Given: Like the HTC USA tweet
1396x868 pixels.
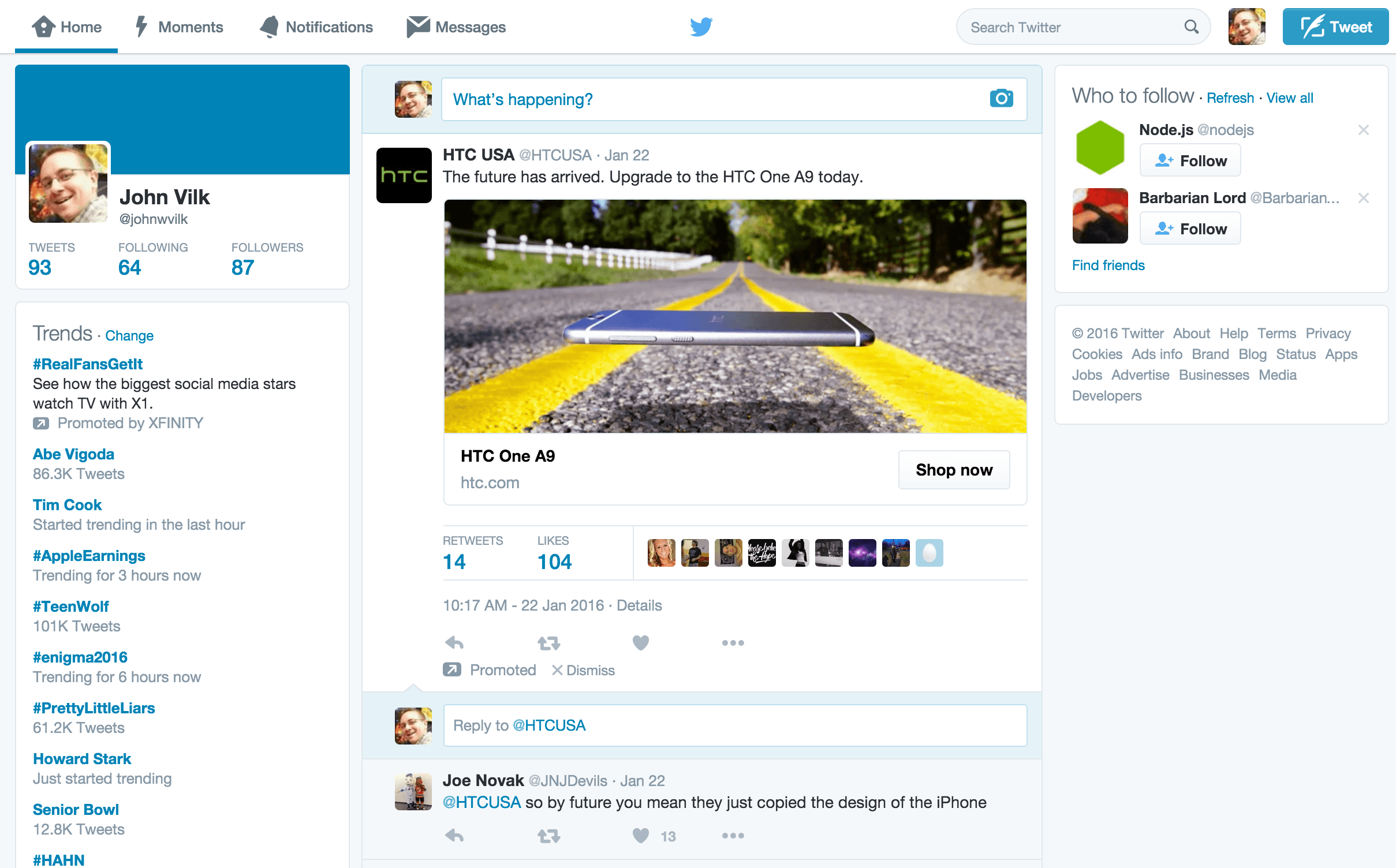Looking at the screenshot, I should [641, 642].
